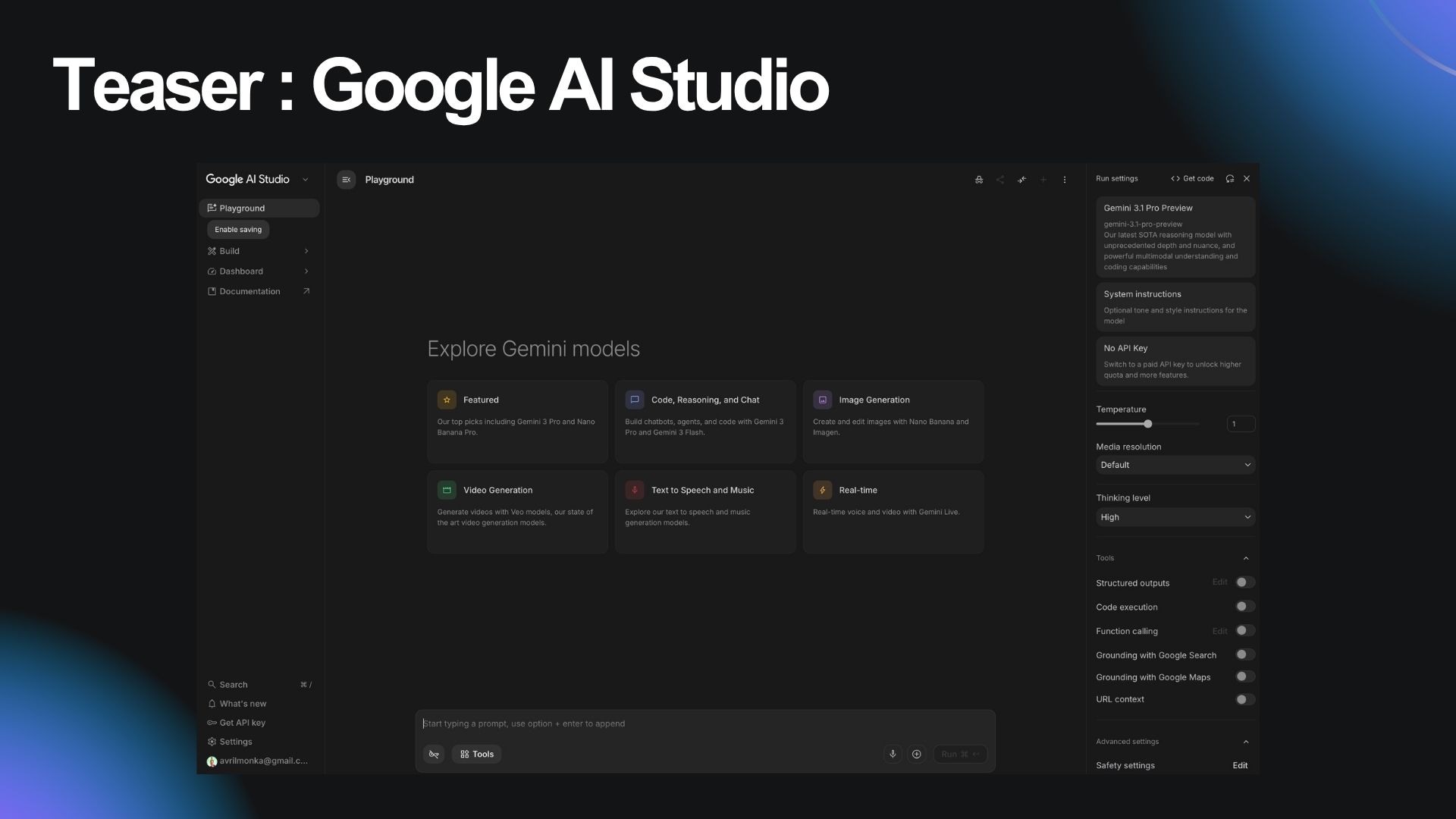Screen dimensions: 1456x819
Task: Click the Get API key icon
Action: coord(212,723)
